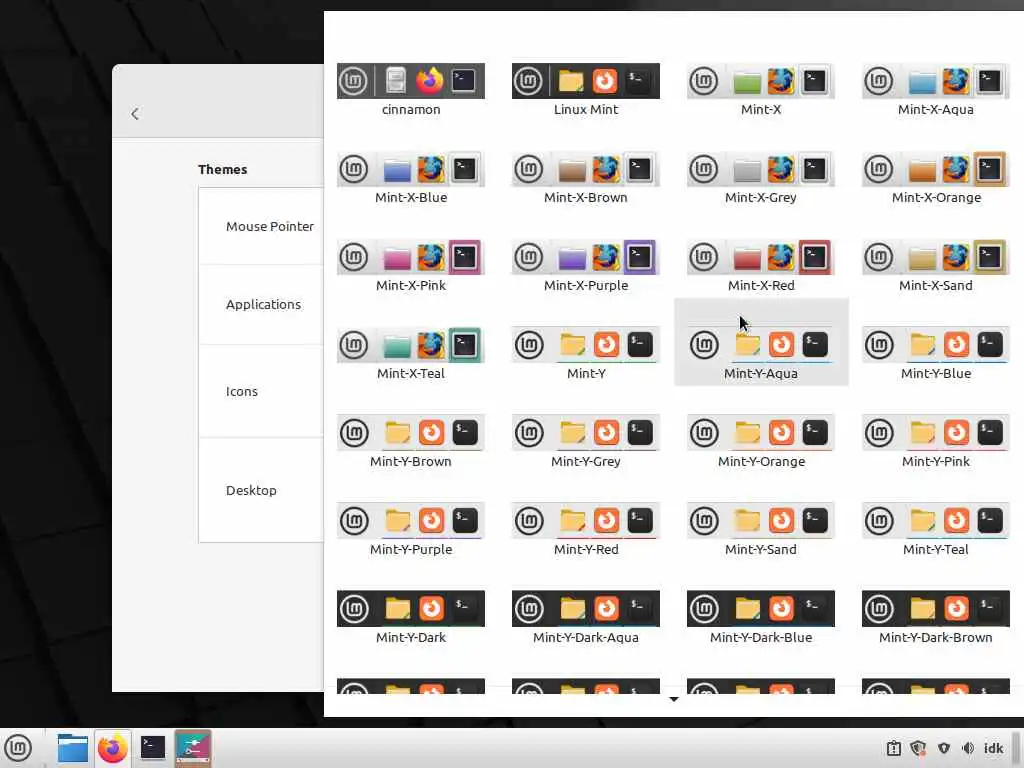The width and height of the screenshot is (1024, 768).
Task: Select the Mint-X-Pink theme
Action: (411, 266)
